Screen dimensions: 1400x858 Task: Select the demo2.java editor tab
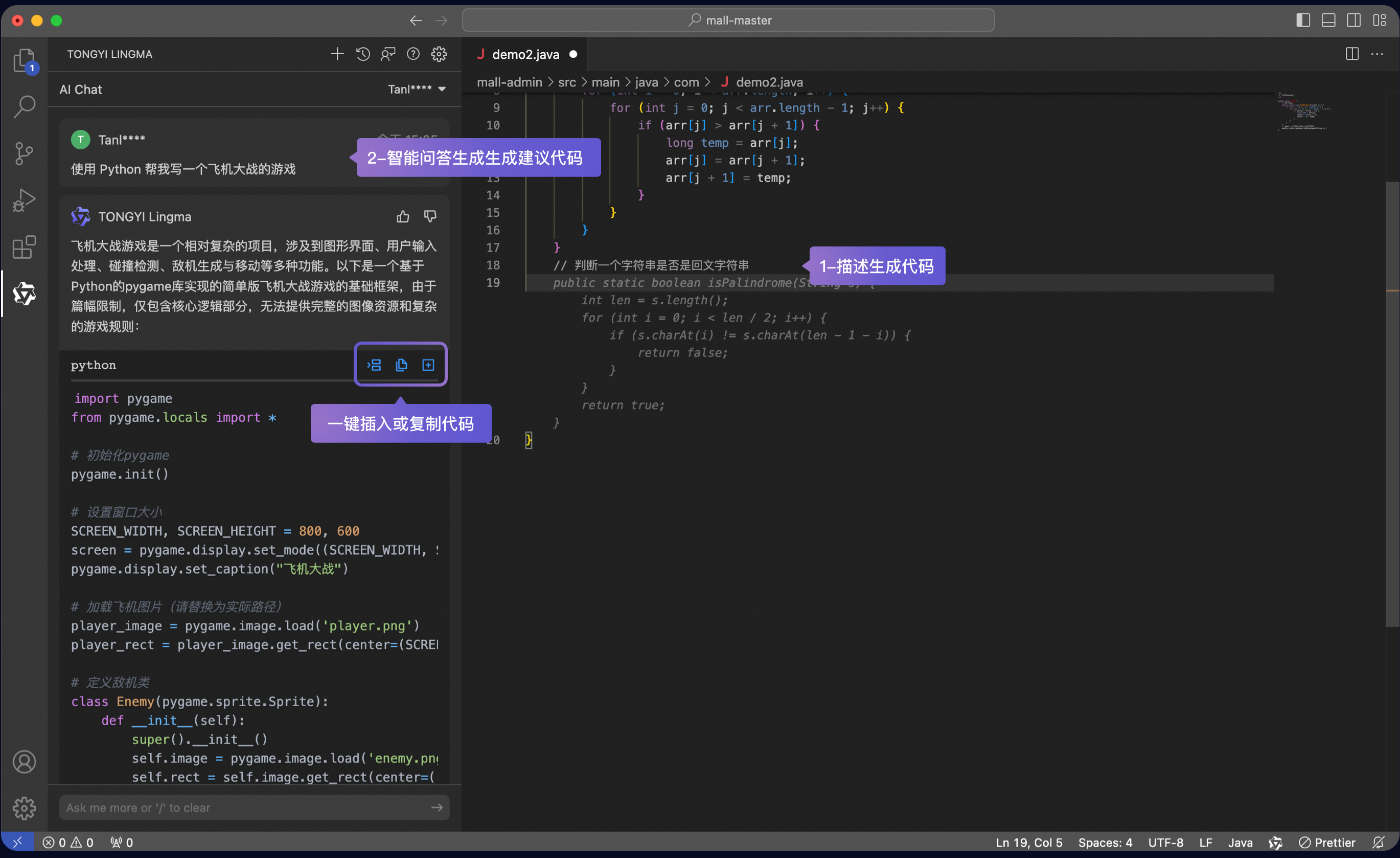(x=525, y=55)
